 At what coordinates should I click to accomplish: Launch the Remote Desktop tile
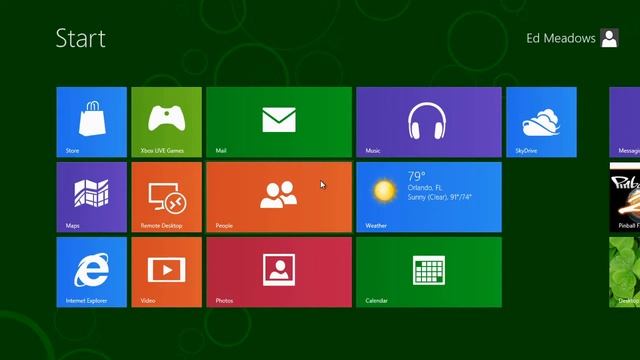coord(167,197)
